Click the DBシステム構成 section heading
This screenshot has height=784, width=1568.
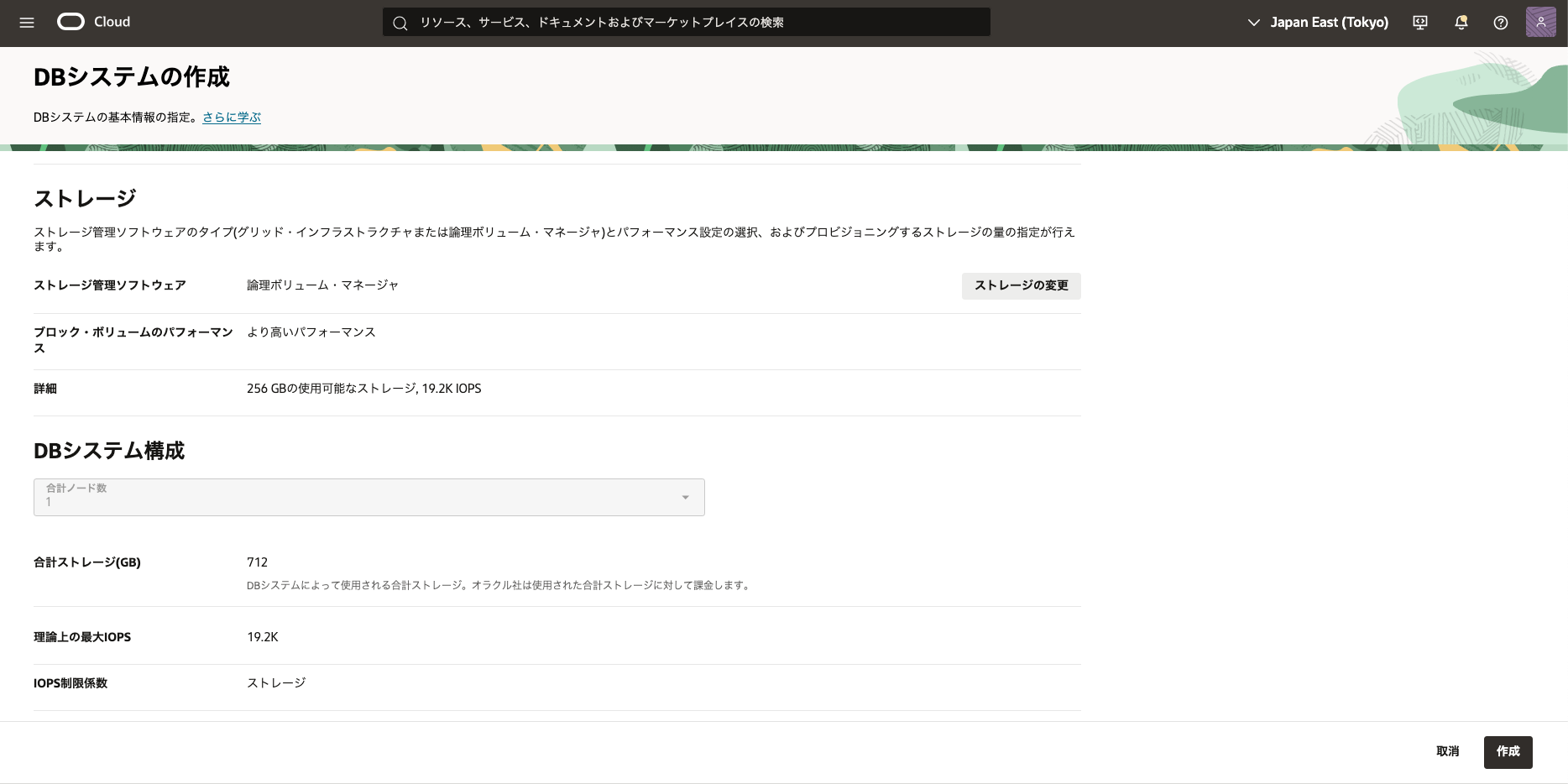pyautogui.click(x=109, y=451)
